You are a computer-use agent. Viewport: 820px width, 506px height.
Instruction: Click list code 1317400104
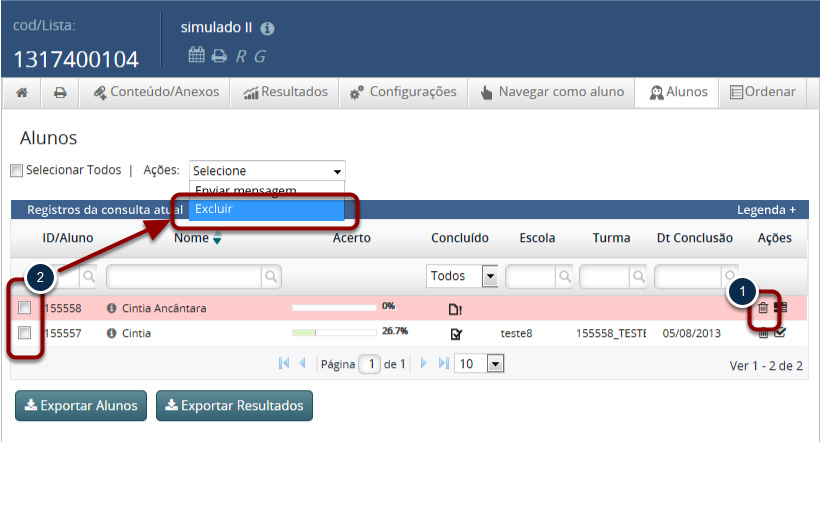coord(76,60)
